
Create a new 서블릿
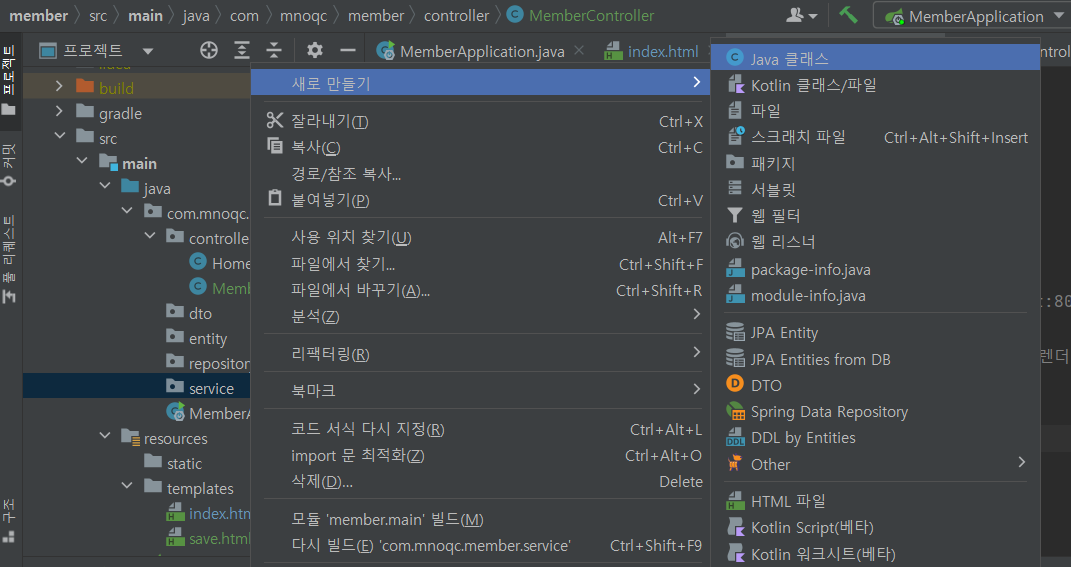876,189
